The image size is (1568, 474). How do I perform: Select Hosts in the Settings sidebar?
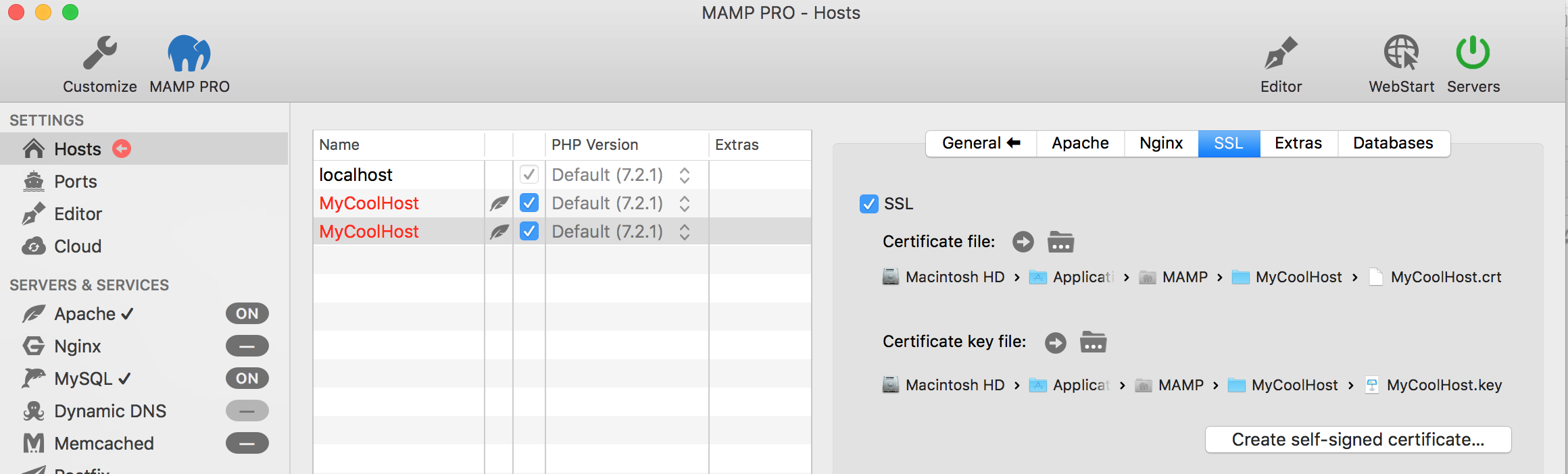(x=144, y=149)
